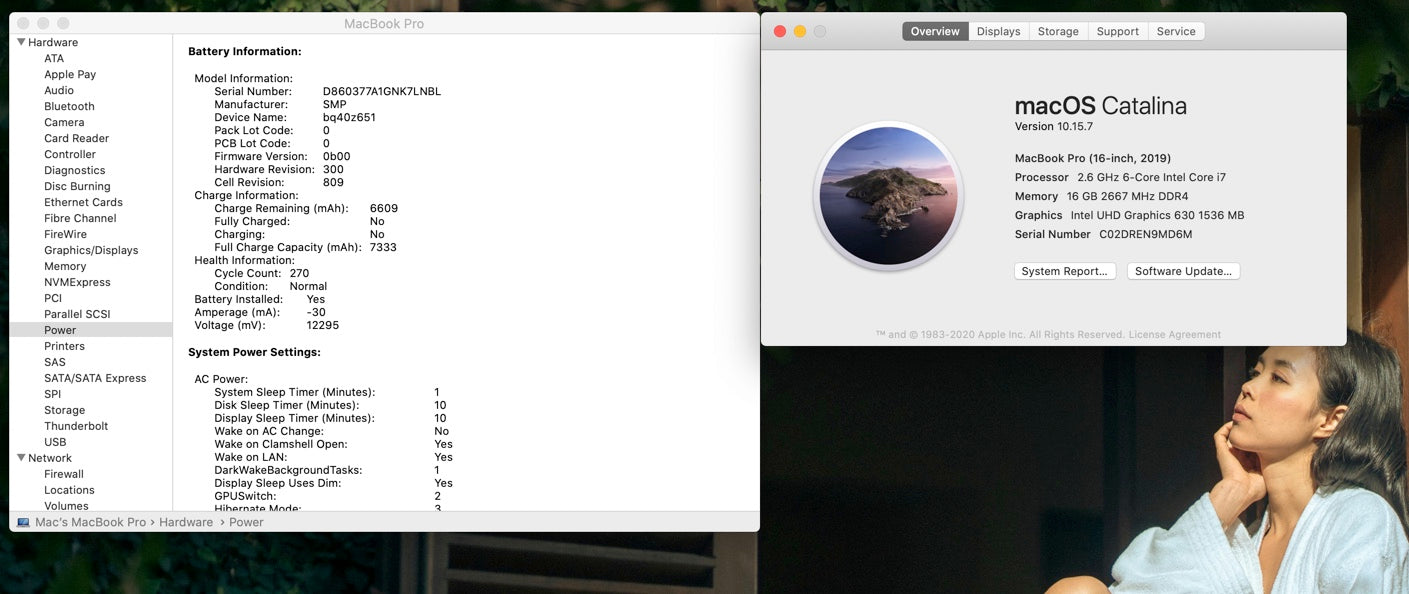
Task: Click the System Report button
Action: click(1064, 271)
